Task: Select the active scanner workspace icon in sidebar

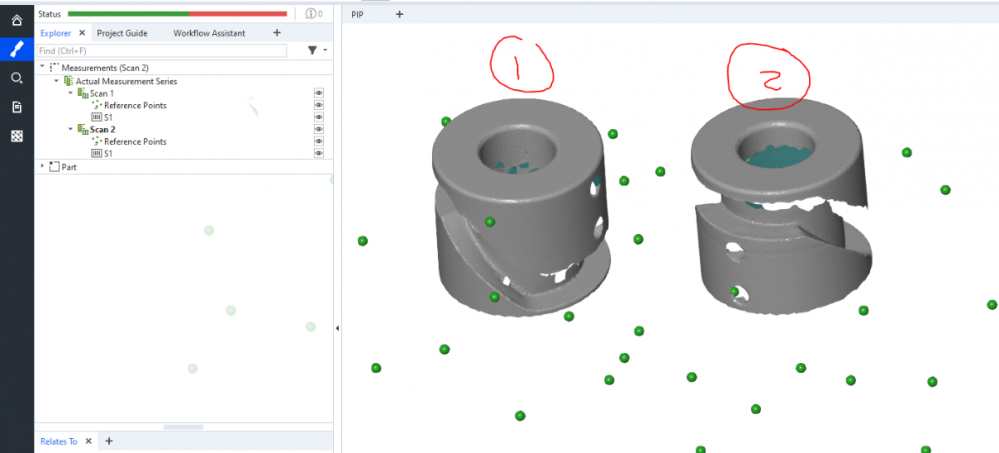Action: 16,49
